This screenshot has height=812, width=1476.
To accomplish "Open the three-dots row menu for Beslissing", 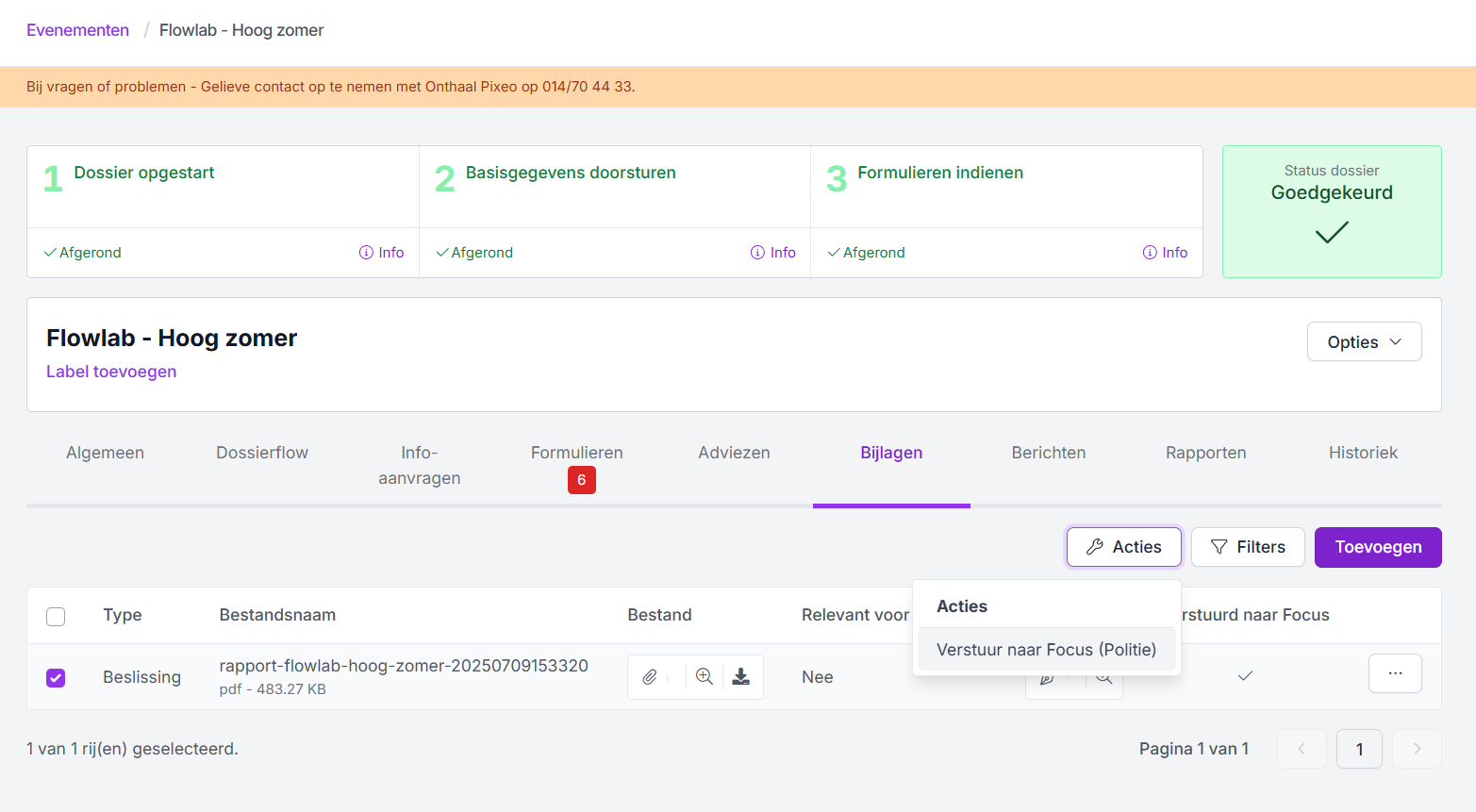I will pos(1395,674).
